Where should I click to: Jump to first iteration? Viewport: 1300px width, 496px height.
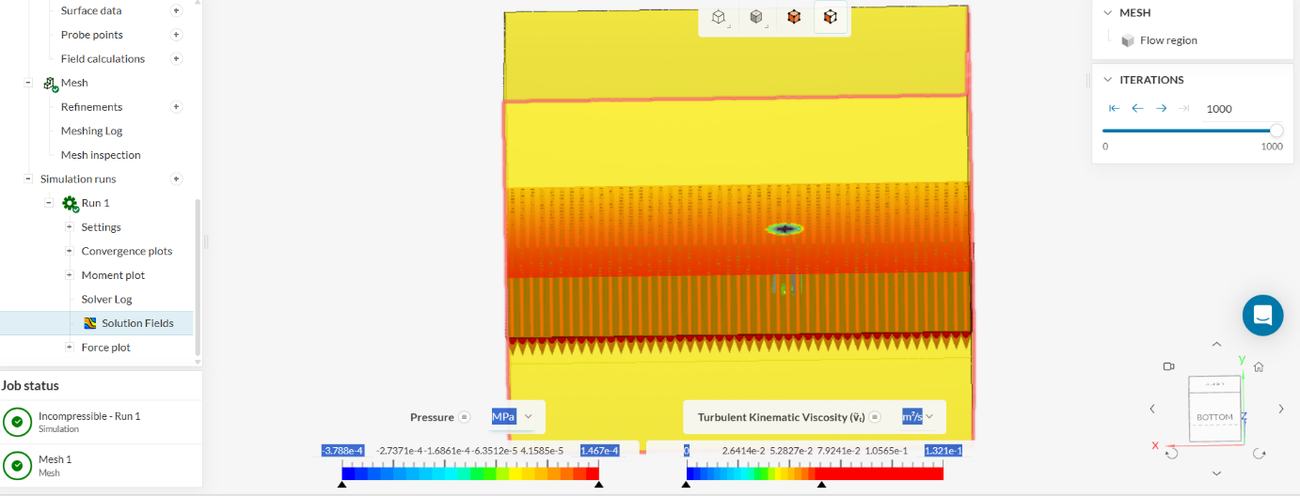click(1114, 108)
